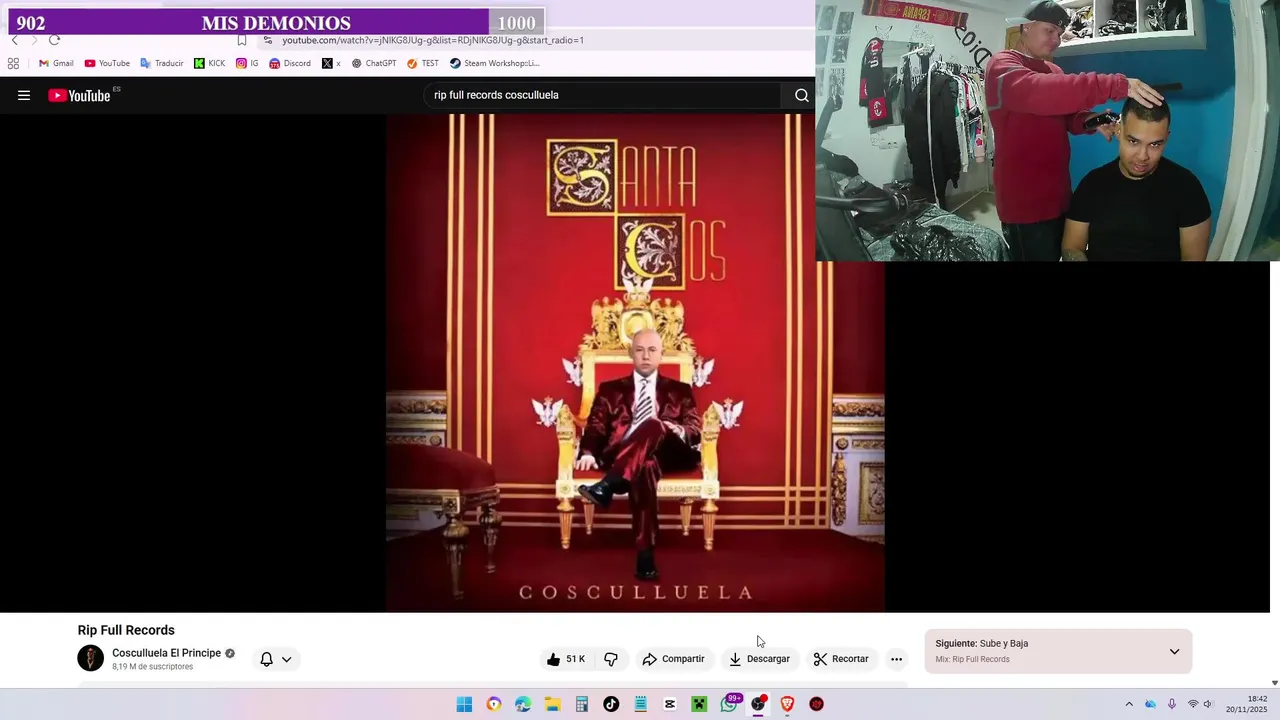Viewport: 1280px width, 720px height.
Task: Open the KICK bookmark
Action: point(210,63)
